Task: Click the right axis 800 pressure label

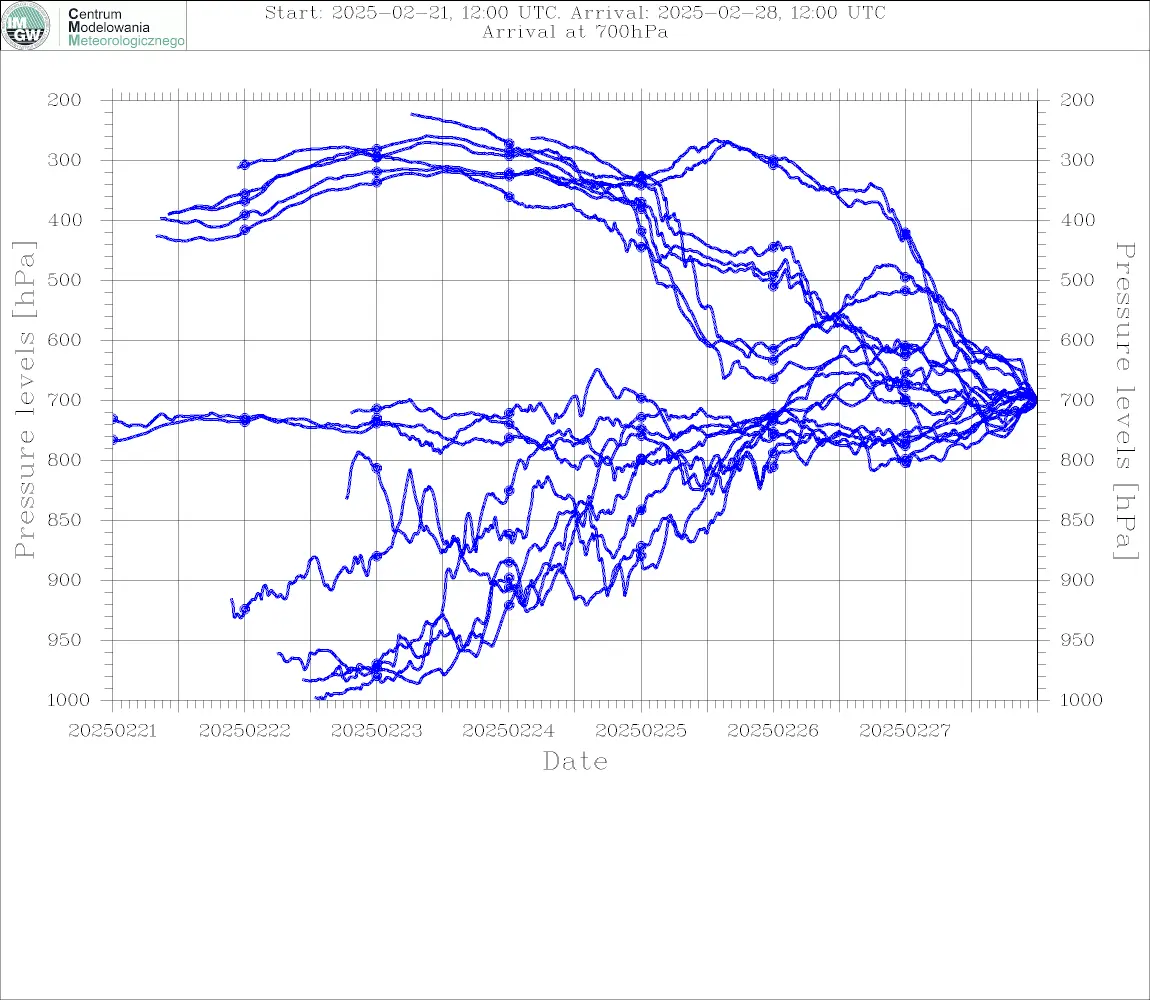Action: [1077, 460]
